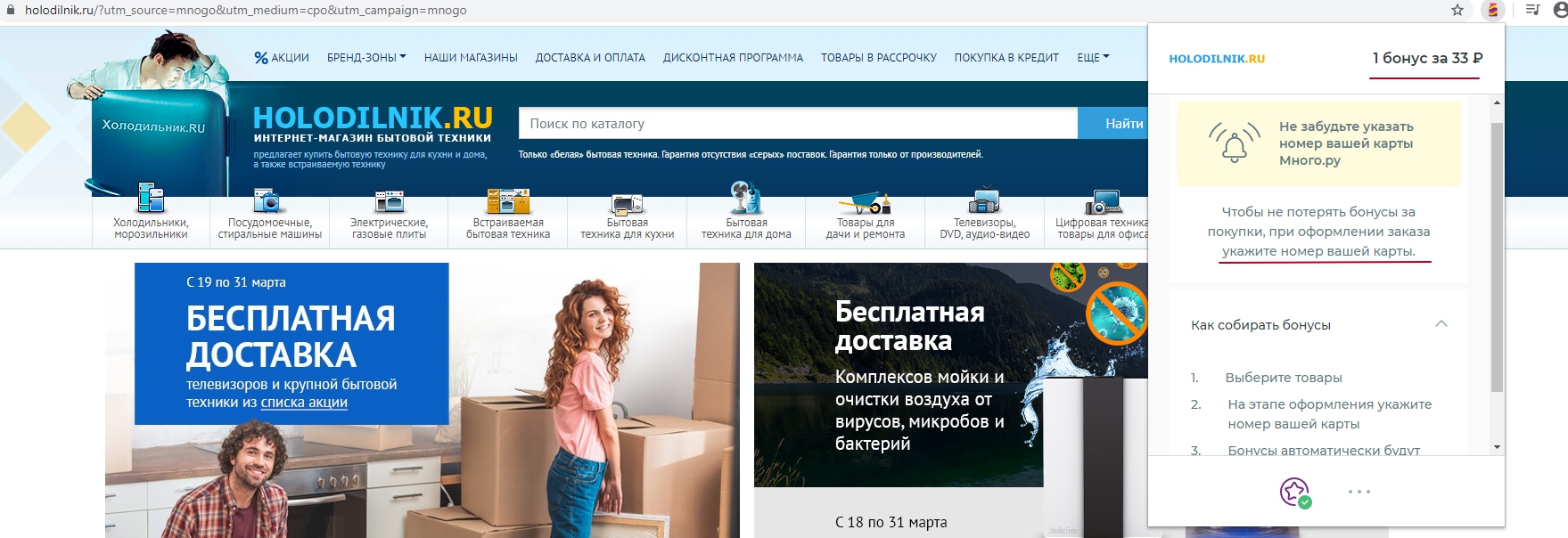Click the С 18 по 31 марта caption
Screen dimensions: 1568x538
pyautogui.click(x=891, y=523)
